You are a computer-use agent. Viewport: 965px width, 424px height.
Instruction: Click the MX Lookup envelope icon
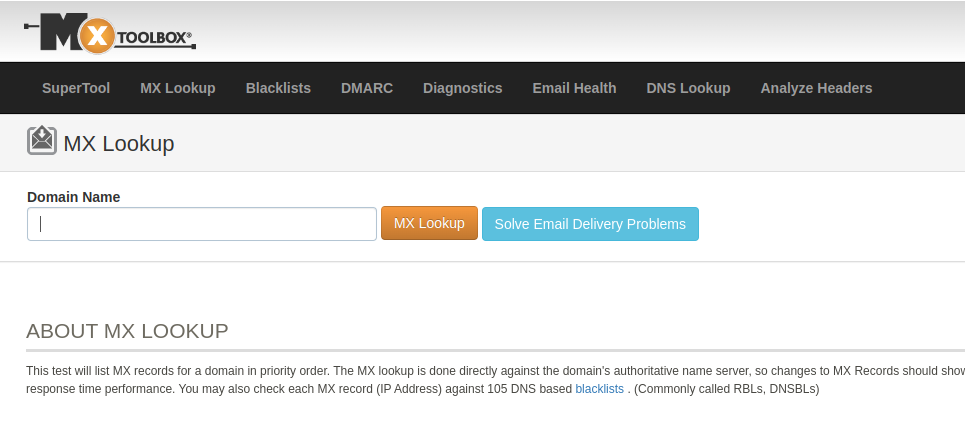[42, 140]
